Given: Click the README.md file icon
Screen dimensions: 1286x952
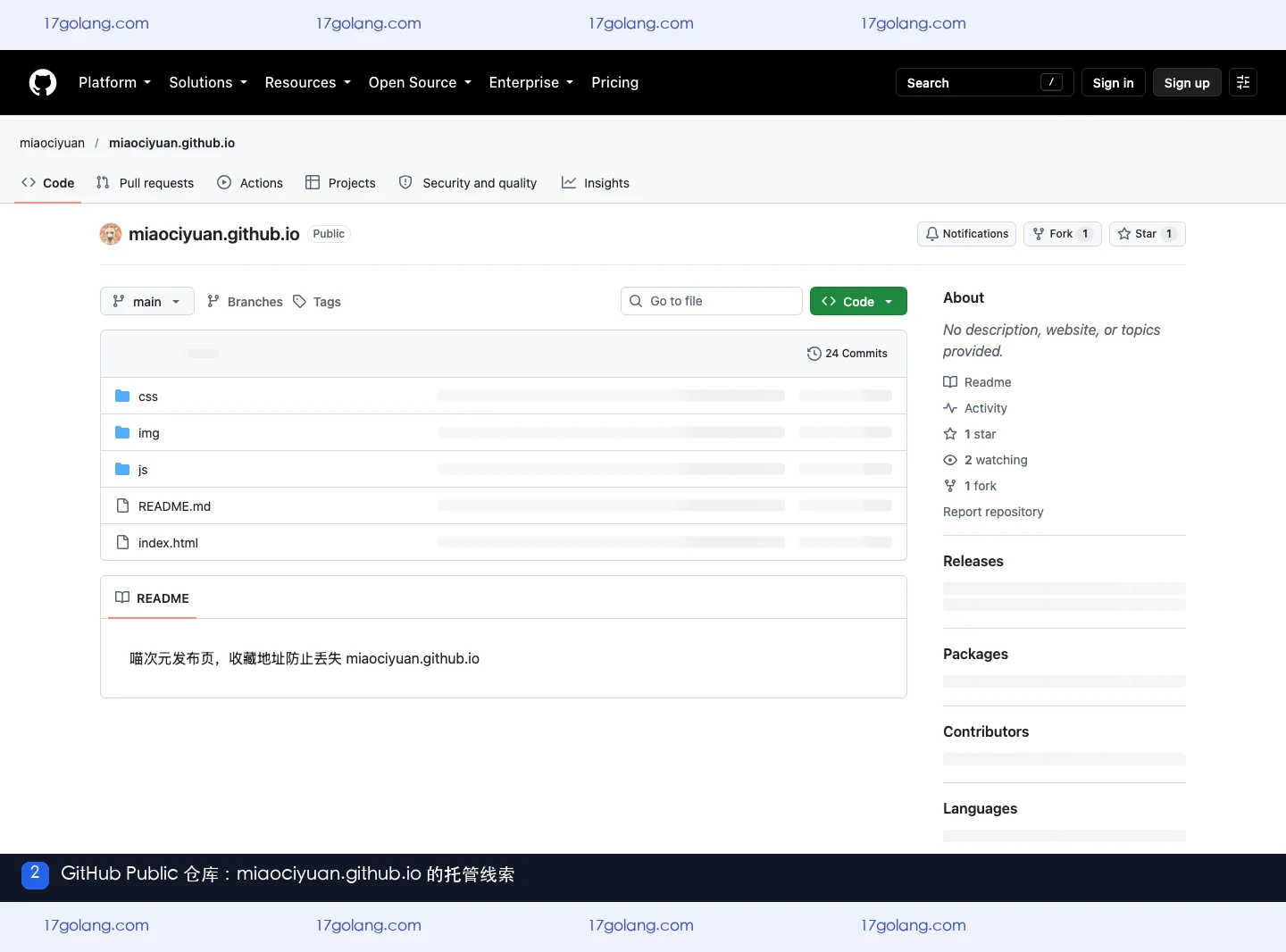Looking at the screenshot, I should coord(122,505).
